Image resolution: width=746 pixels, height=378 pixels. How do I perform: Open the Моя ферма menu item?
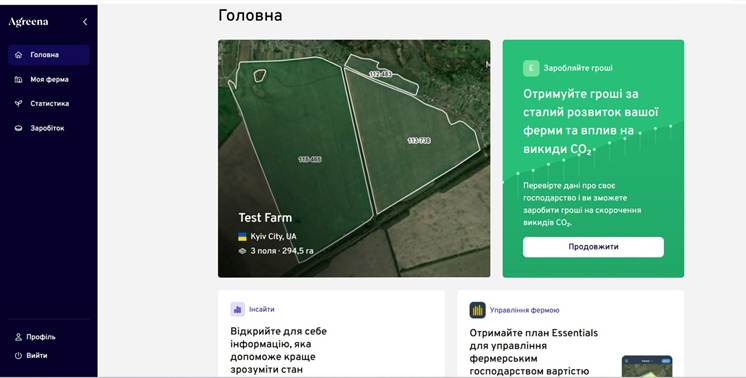tap(49, 79)
